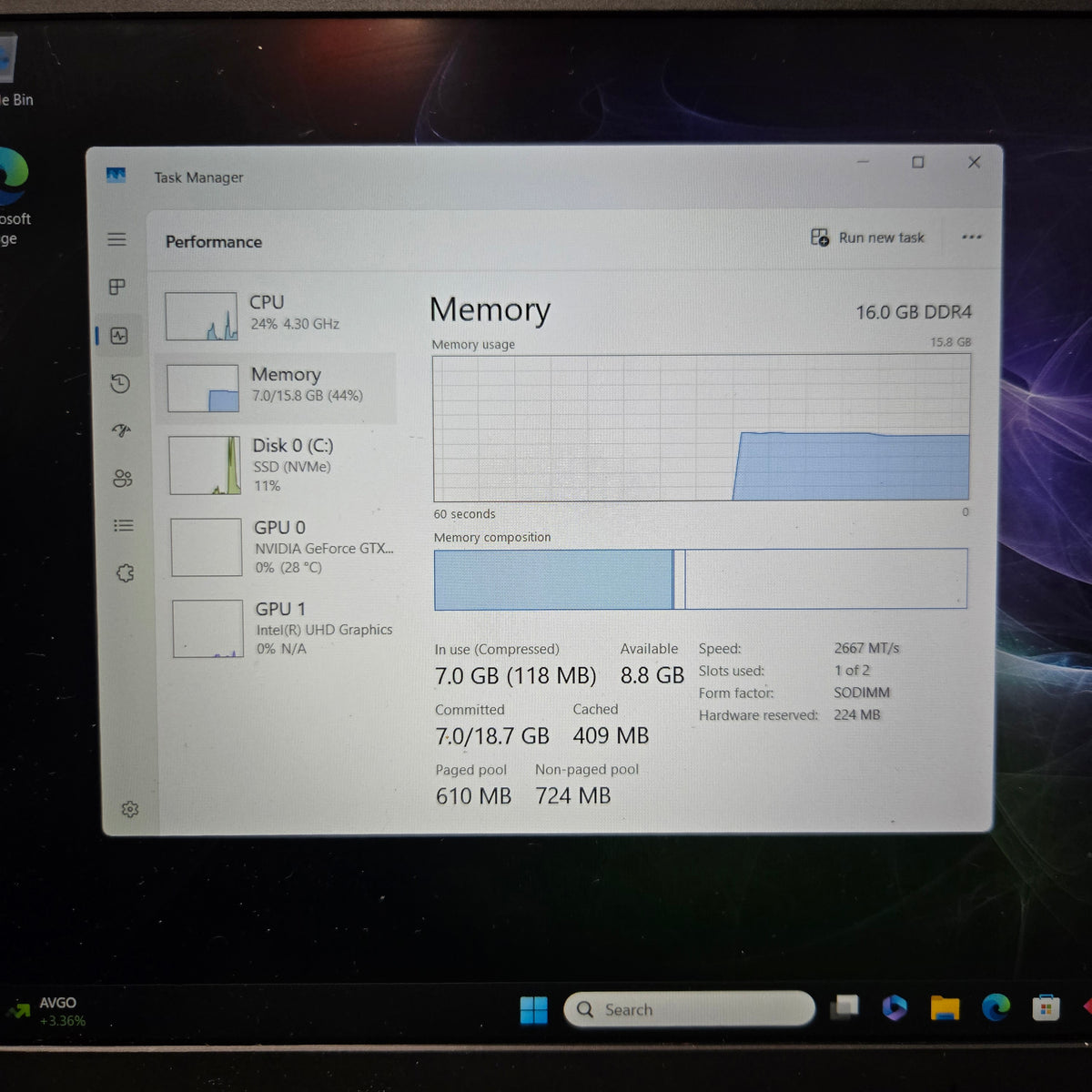Screen dimensions: 1092x1092
Task: Click the 16.0 GB DDR4 label
Action: click(x=914, y=312)
